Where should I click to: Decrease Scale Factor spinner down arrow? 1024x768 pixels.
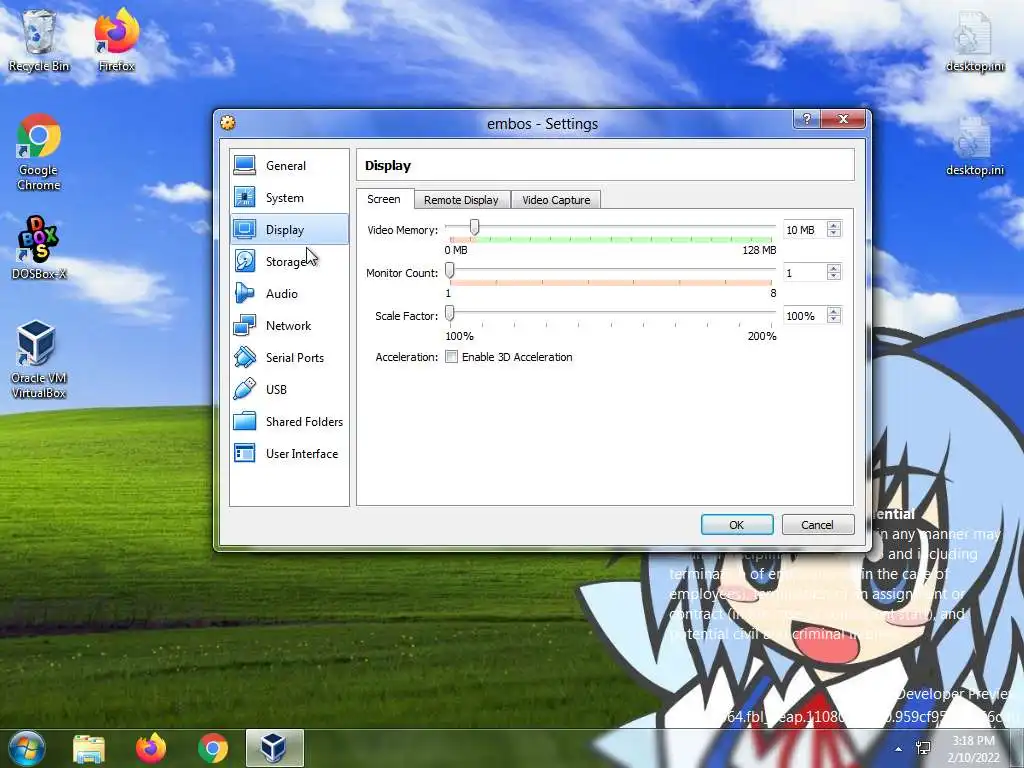pyautogui.click(x=833, y=319)
